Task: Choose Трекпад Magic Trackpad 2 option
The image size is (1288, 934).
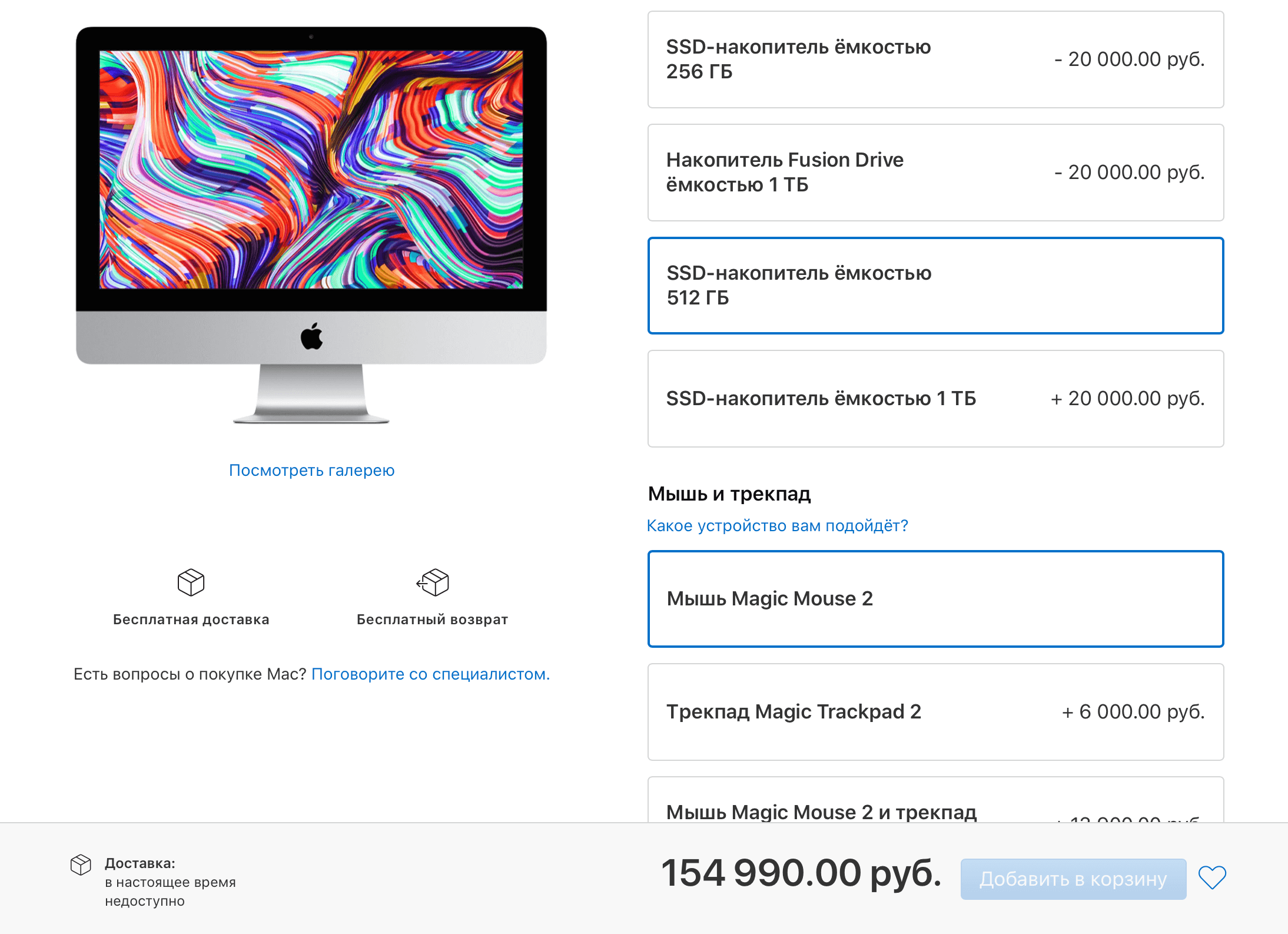Action: point(935,712)
